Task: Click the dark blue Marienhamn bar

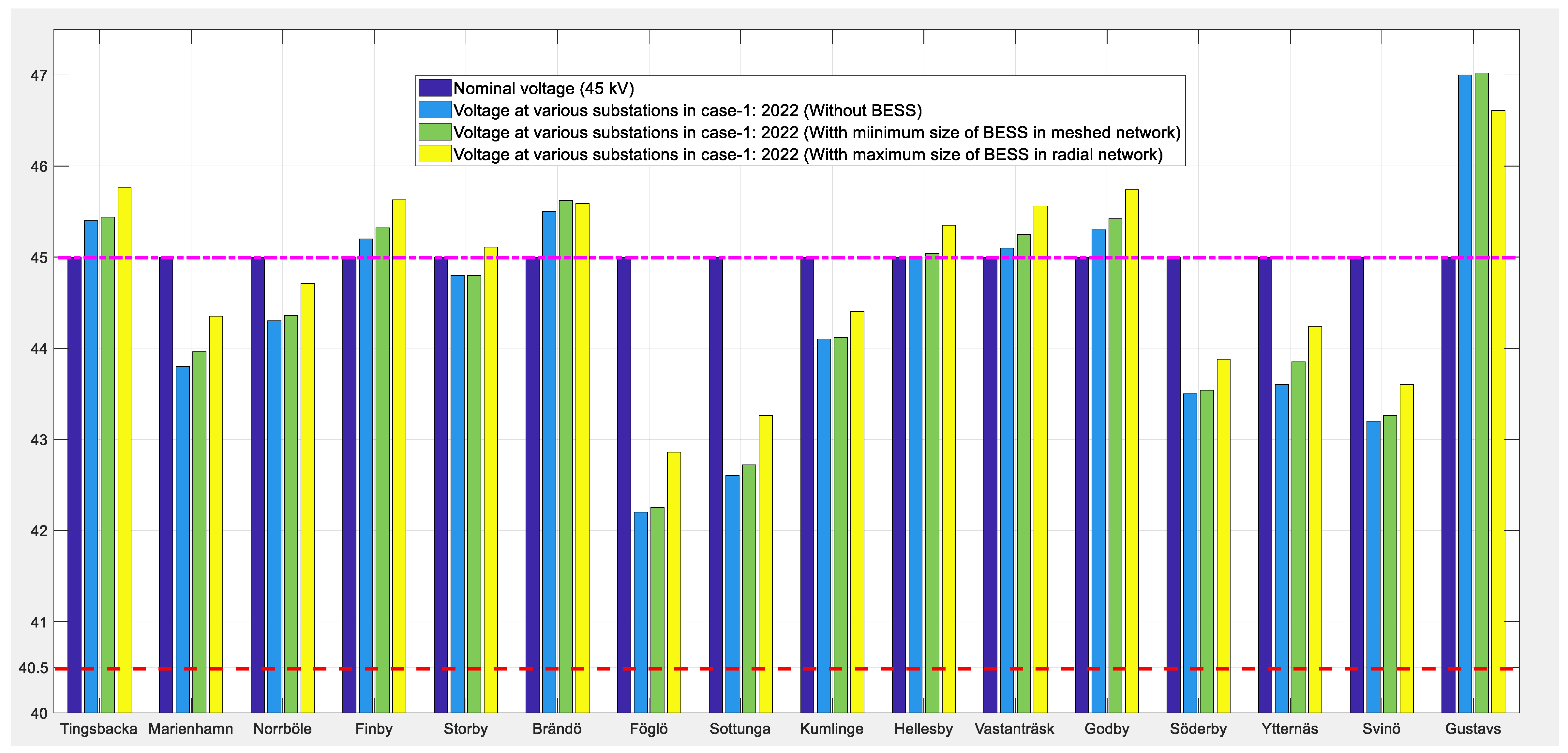Action: [166, 484]
